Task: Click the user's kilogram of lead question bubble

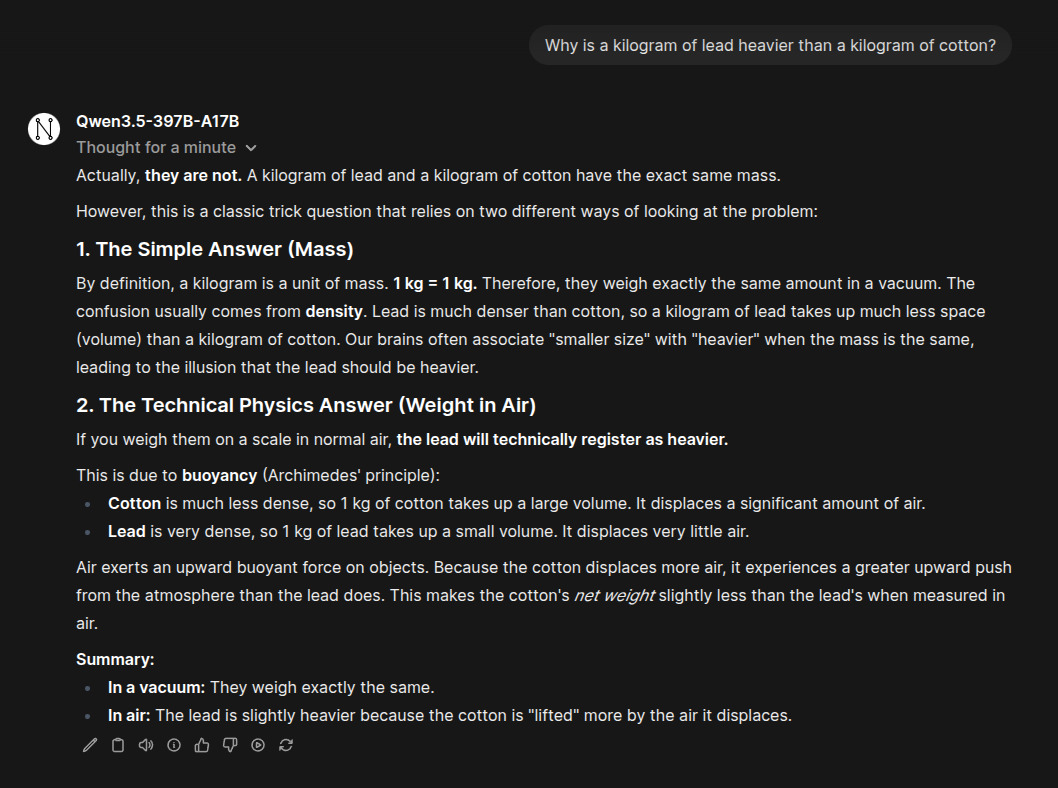Action: pos(770,45)
